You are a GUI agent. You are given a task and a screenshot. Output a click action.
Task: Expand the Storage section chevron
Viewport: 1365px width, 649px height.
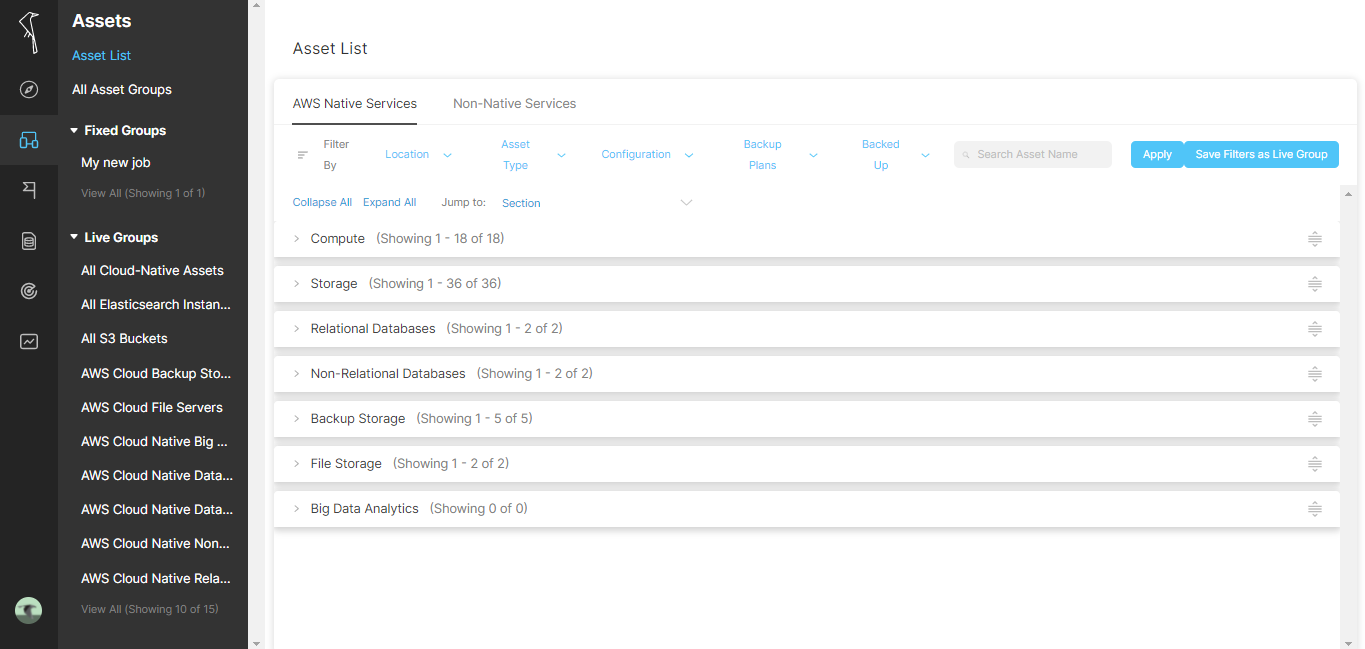(296, 284)
